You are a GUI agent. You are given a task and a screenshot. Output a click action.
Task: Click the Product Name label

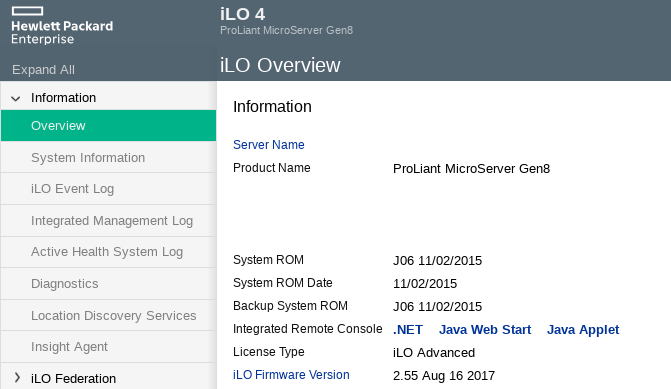(x=272, y=168)
